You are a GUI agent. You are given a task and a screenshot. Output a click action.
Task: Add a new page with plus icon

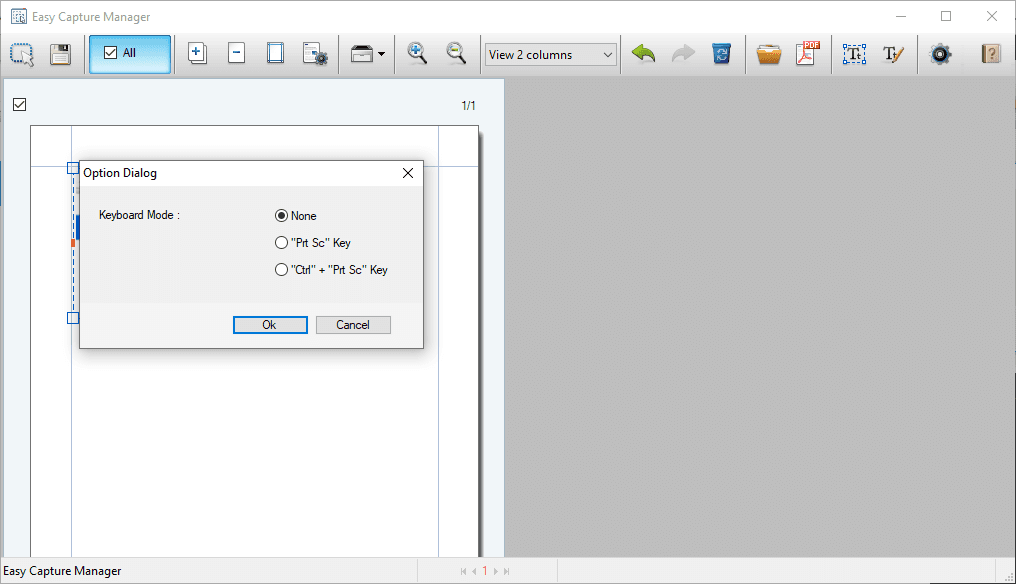197,53
